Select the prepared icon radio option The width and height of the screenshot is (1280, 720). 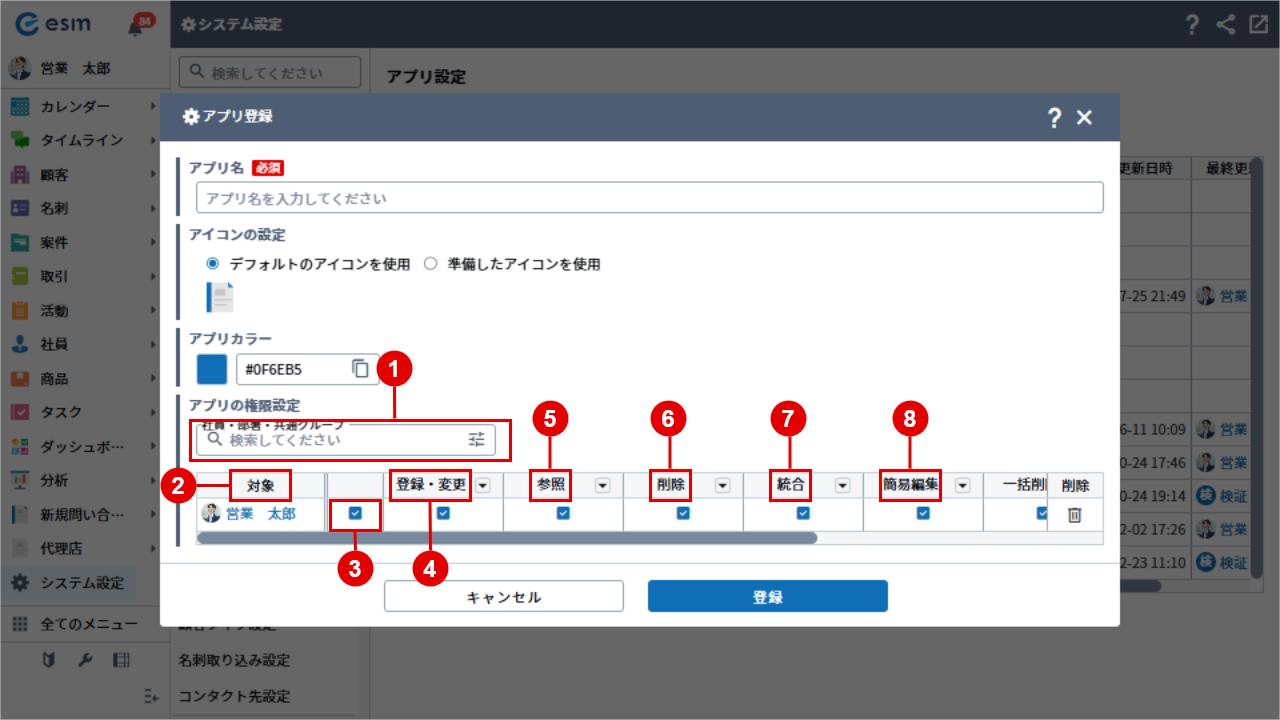click(x=431, y=264)
